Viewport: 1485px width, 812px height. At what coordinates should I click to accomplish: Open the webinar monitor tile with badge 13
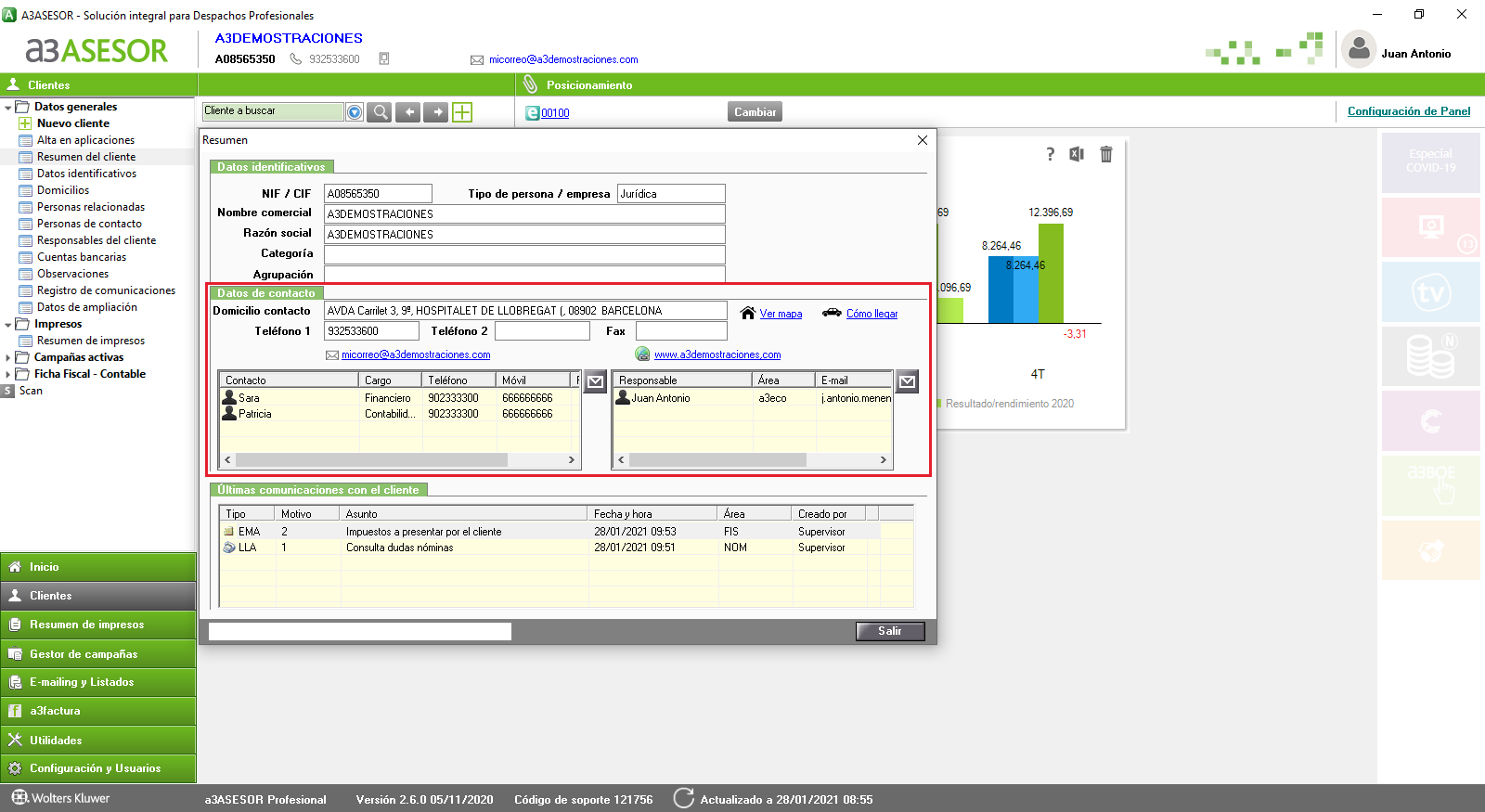coord(1430,227)
